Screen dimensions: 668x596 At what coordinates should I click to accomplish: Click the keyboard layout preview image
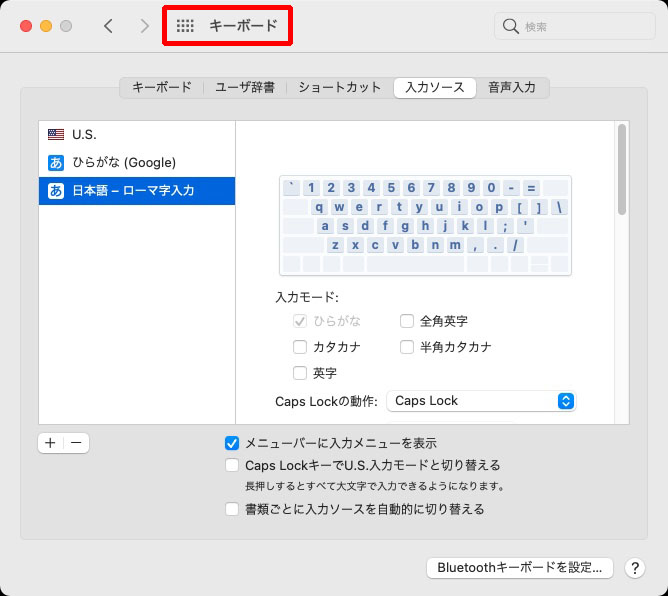click(425, 225)
